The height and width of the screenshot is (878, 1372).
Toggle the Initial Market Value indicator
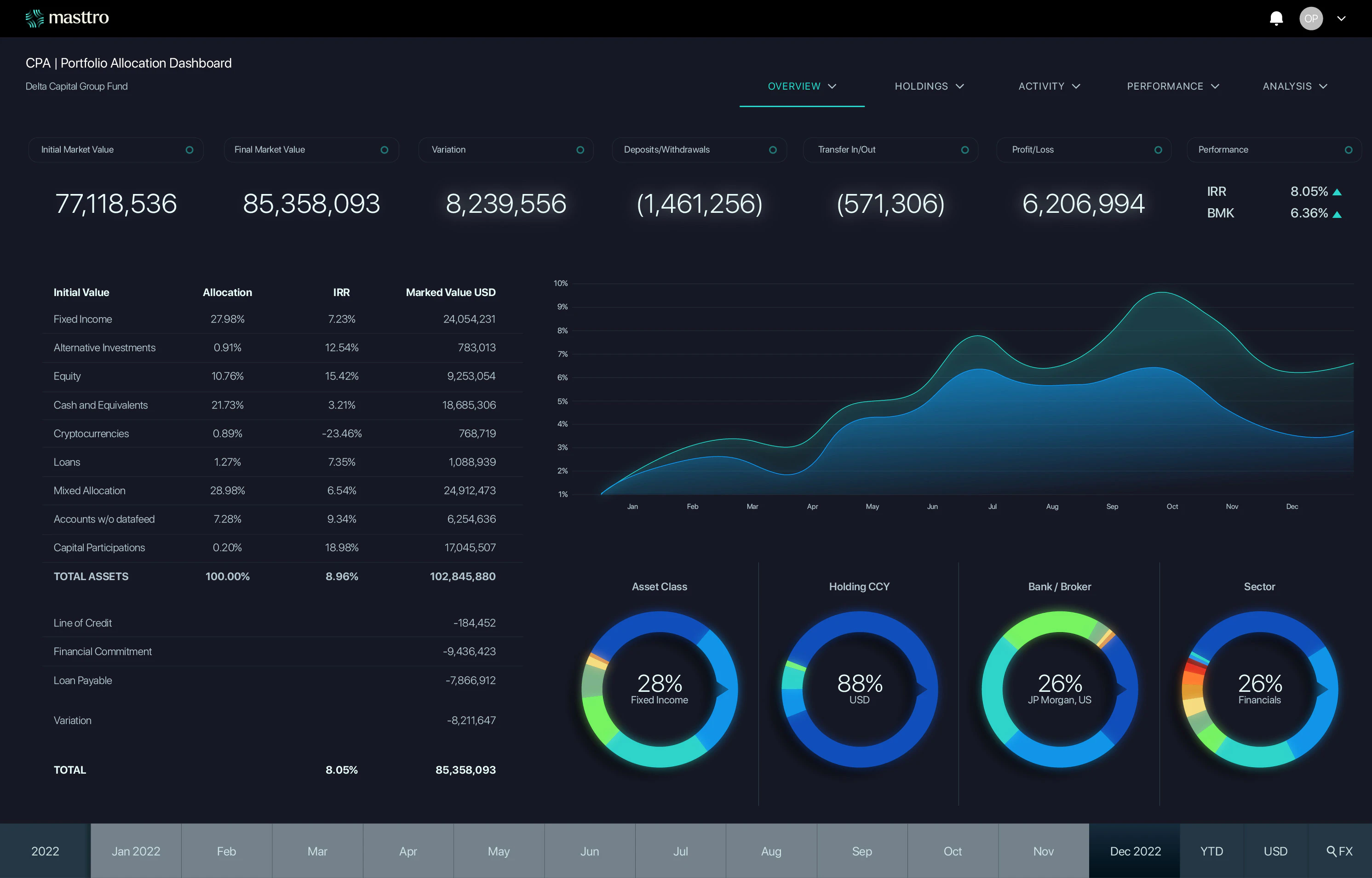click(x=189, y=149)
